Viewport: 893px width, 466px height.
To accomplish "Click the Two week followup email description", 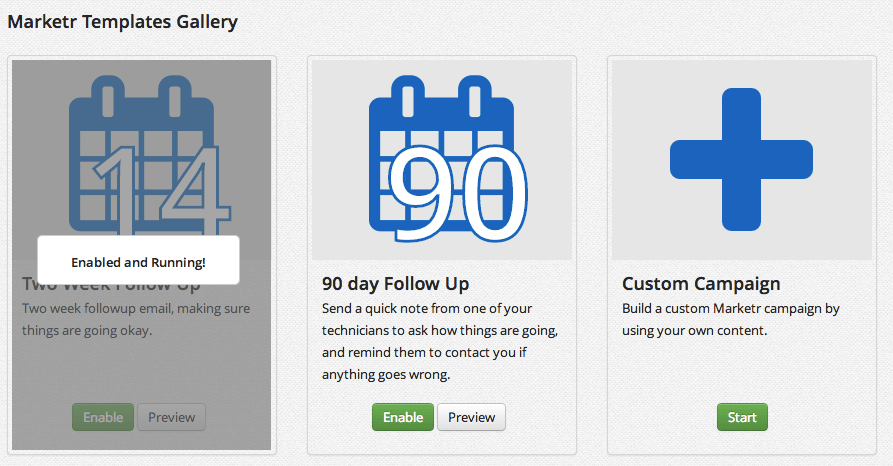I will click(136, 318).
